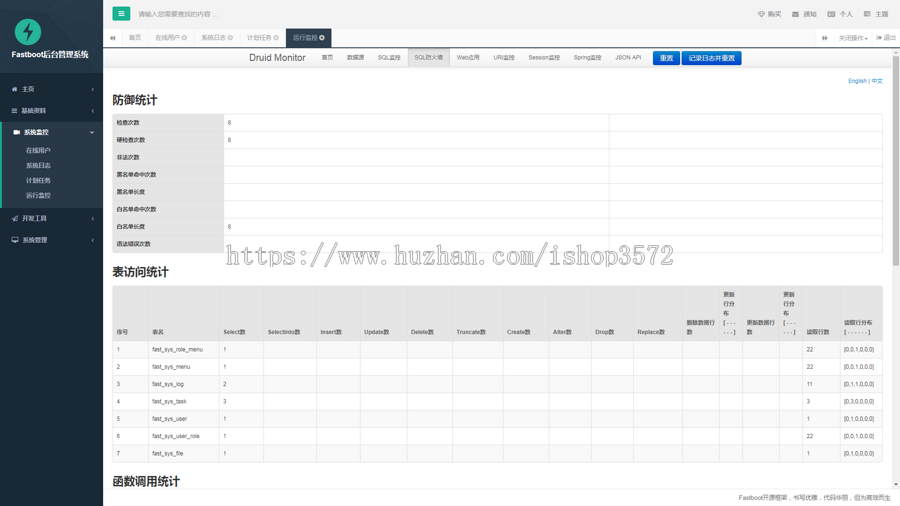Screen dimensions: 900x506
Task: Open 购买 purchase link in header
Action: click(x=769, y=14)
